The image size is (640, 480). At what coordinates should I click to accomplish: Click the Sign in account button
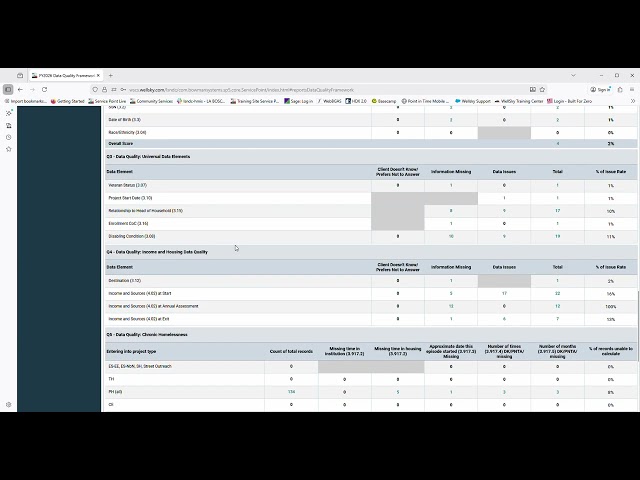tap(600, 89)
